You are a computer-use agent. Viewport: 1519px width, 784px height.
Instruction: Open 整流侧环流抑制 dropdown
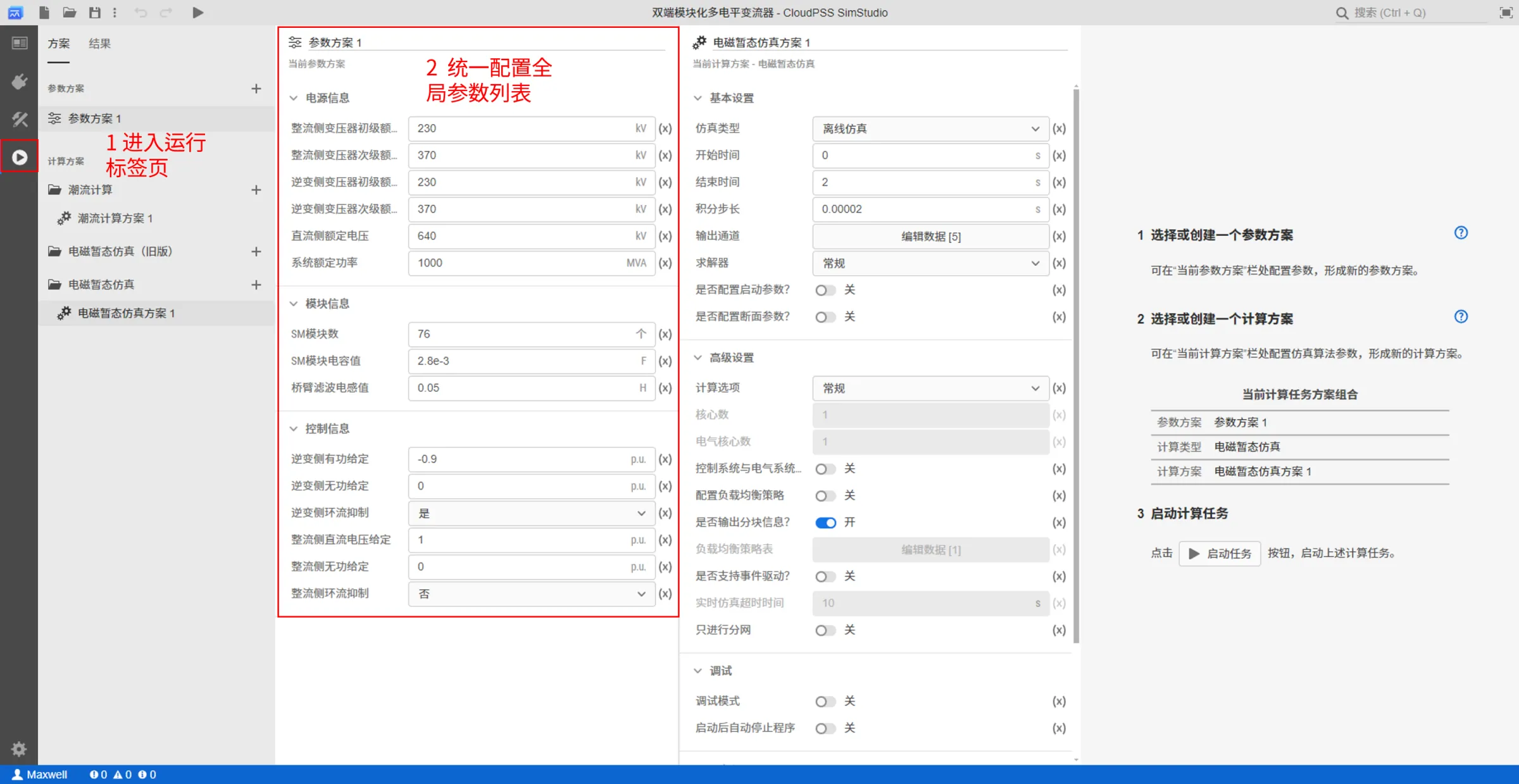click(x=532, y=594)
